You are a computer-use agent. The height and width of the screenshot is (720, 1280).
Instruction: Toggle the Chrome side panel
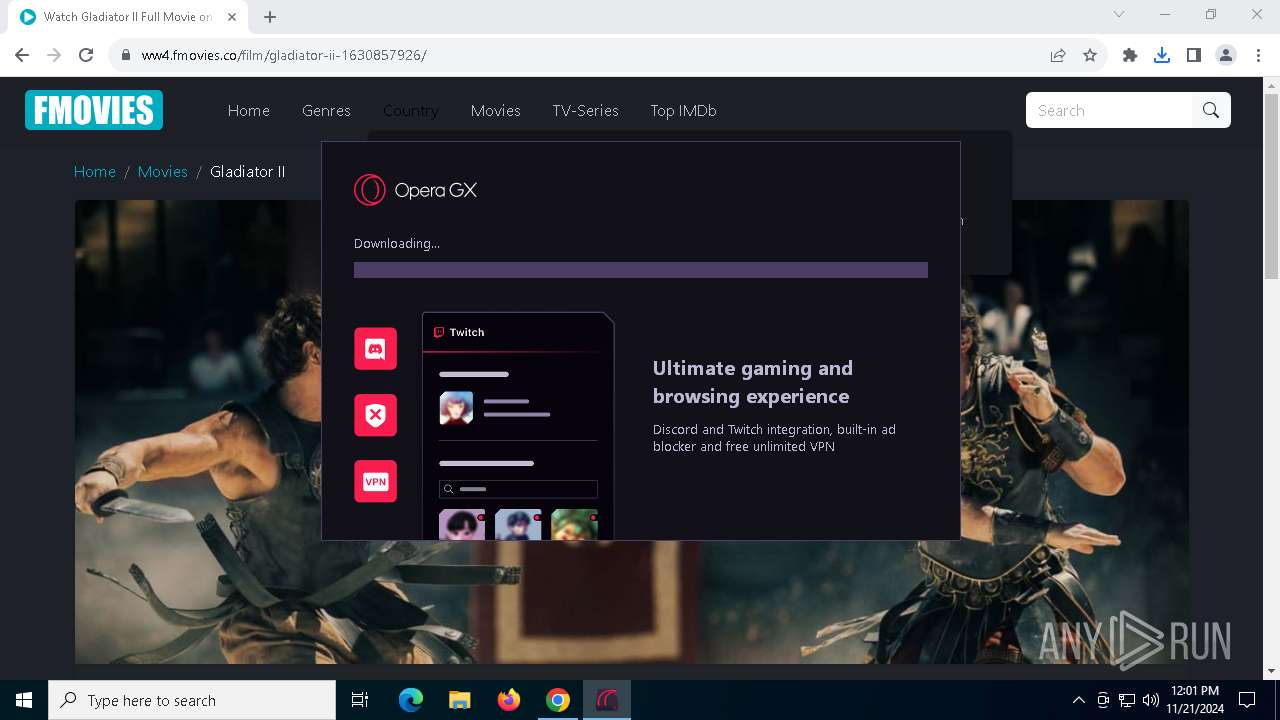[1194, 55]
